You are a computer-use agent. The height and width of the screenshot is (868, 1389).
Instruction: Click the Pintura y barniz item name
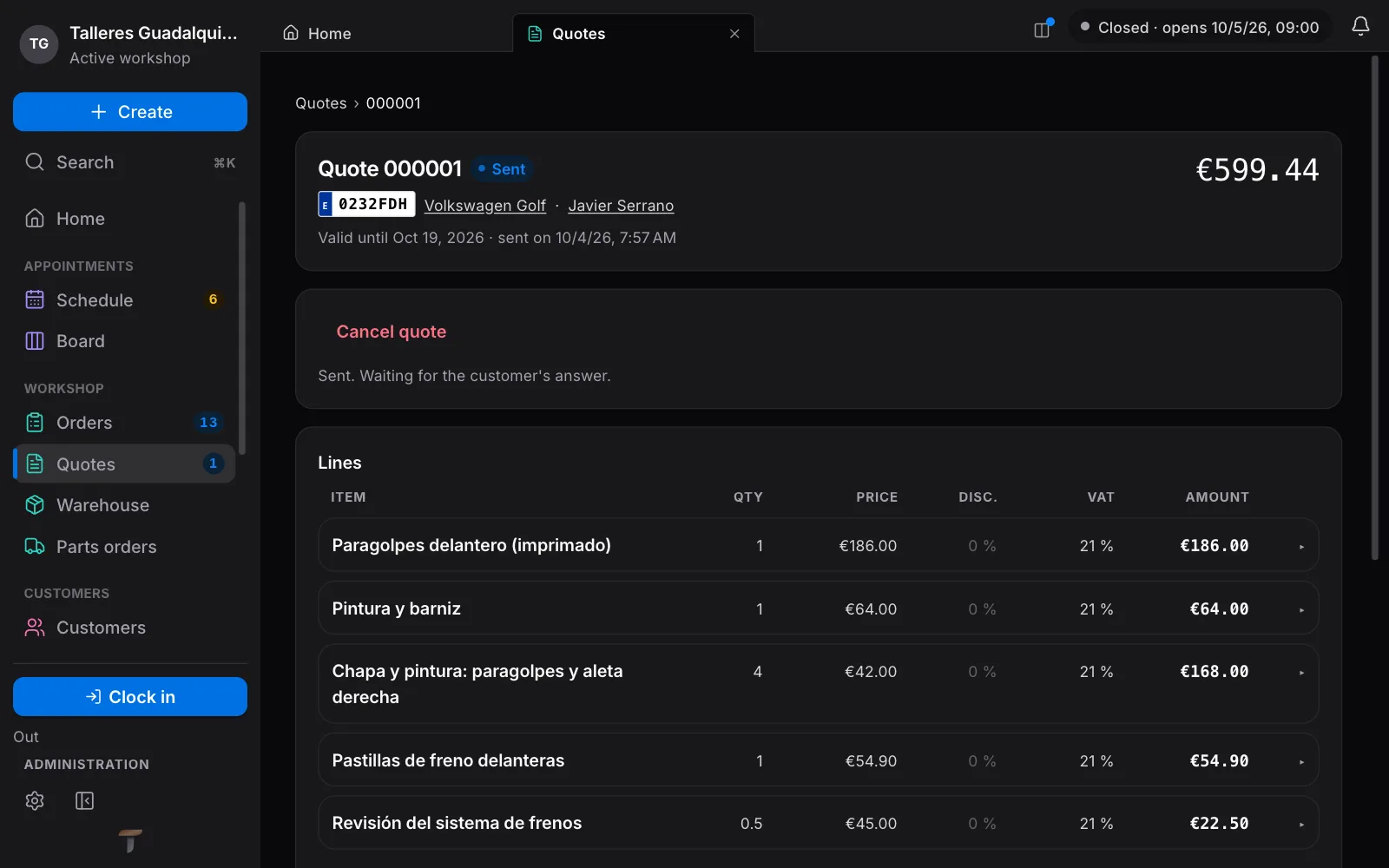pos(397,608)
